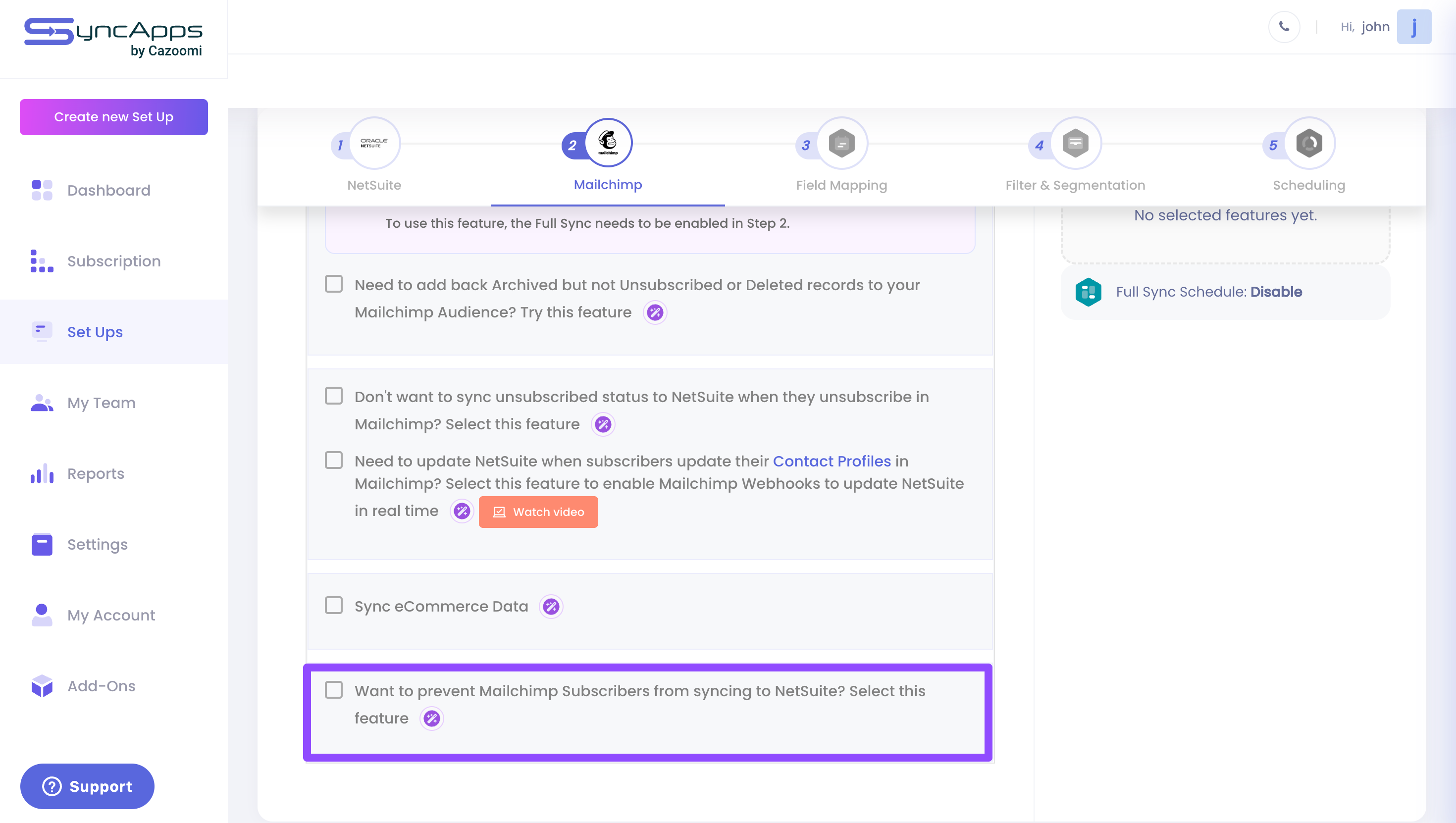Follow the Contact Profiles link

(x=832, y=461)
